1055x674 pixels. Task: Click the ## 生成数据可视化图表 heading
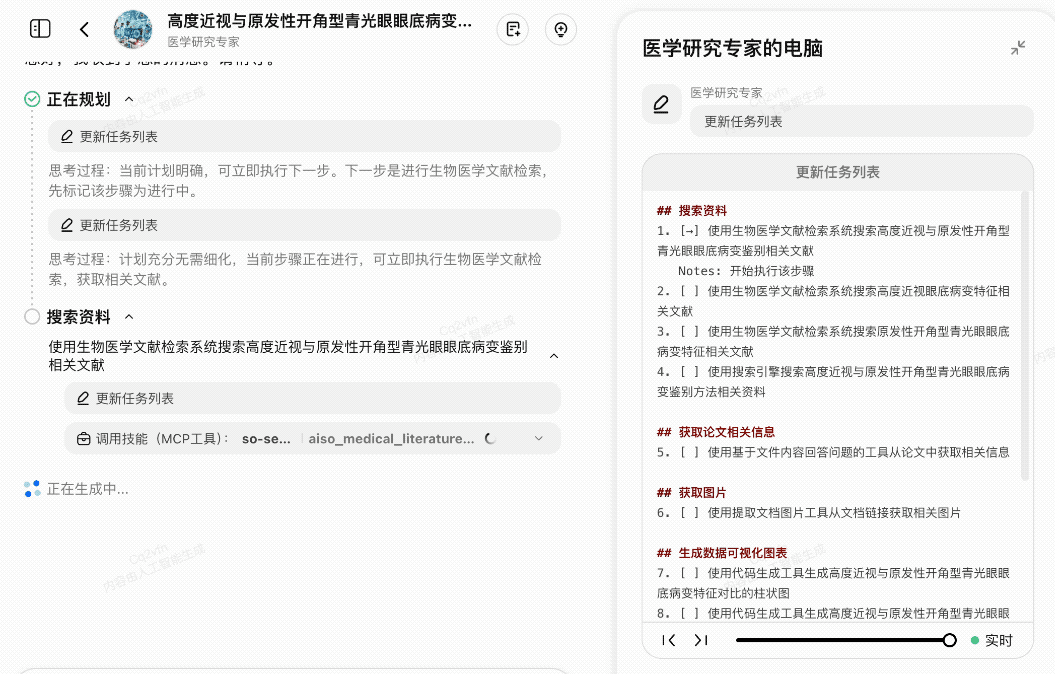[722, 553]
